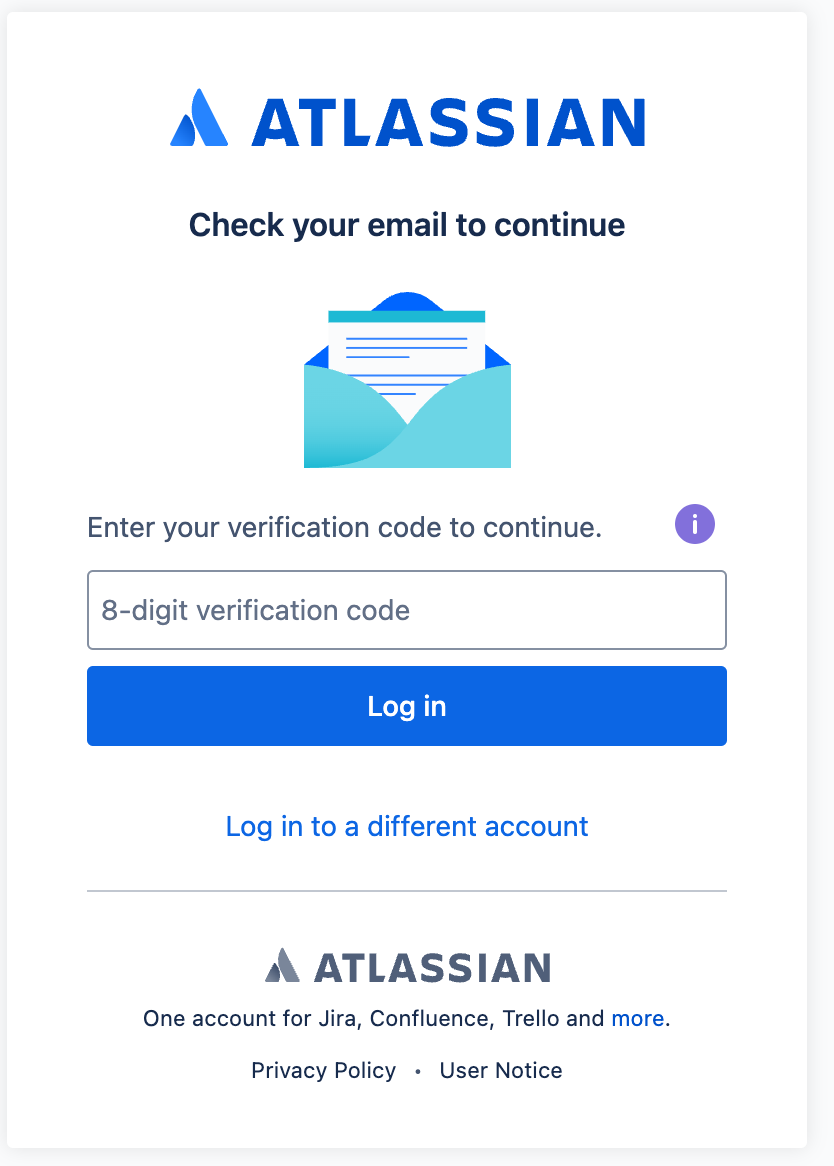Click the gray footer Atlassian logo mark

pyautogui.click(x=282, y=966)
